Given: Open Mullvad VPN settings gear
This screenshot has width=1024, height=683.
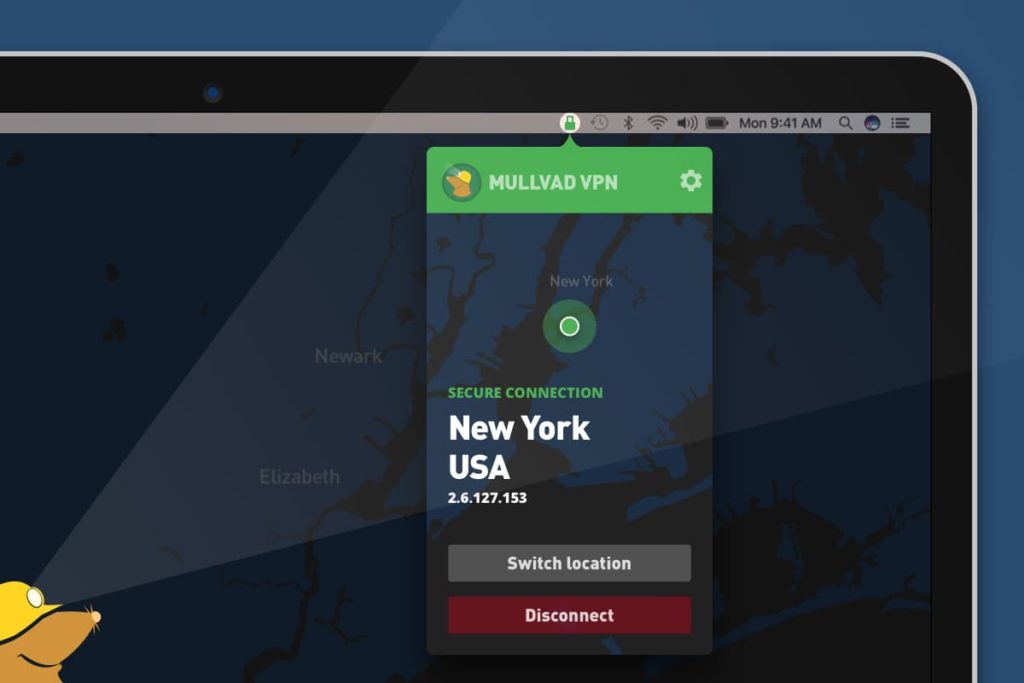Looking at the screenshot, I should [x=690, y=181].
